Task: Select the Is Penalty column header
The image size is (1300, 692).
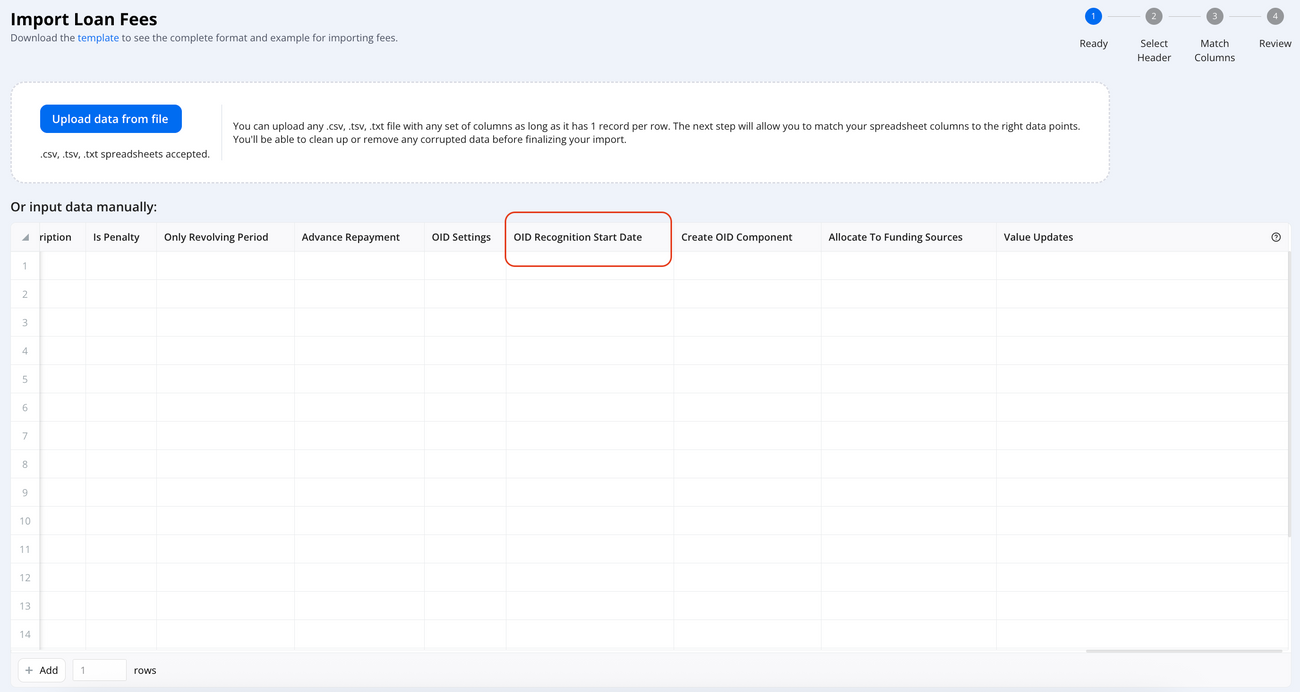Action: coord(119,236)
